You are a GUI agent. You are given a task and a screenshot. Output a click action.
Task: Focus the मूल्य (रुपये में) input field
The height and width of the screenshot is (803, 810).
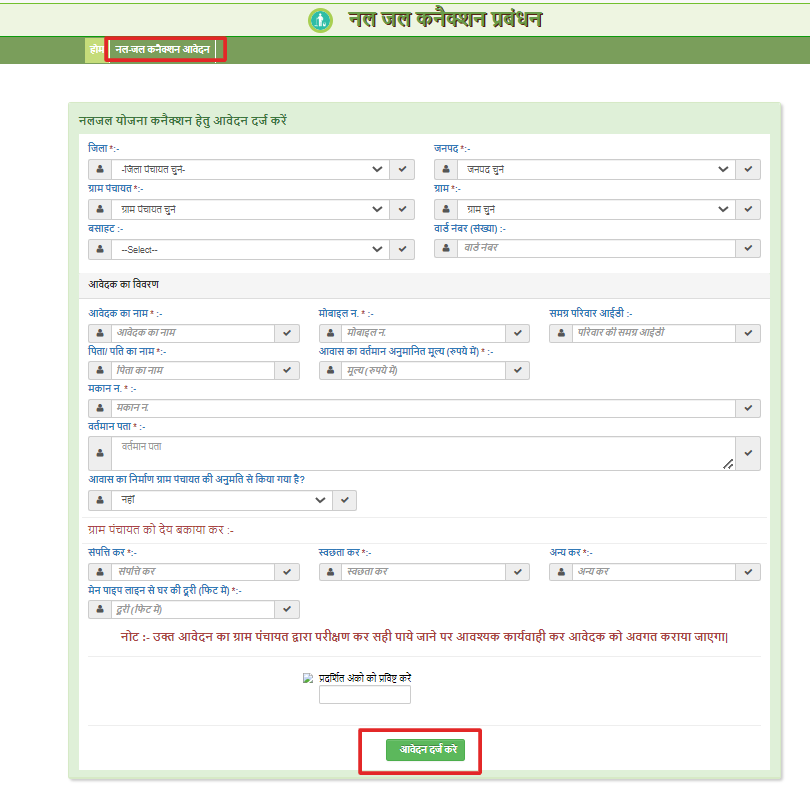tap(424, 370)
